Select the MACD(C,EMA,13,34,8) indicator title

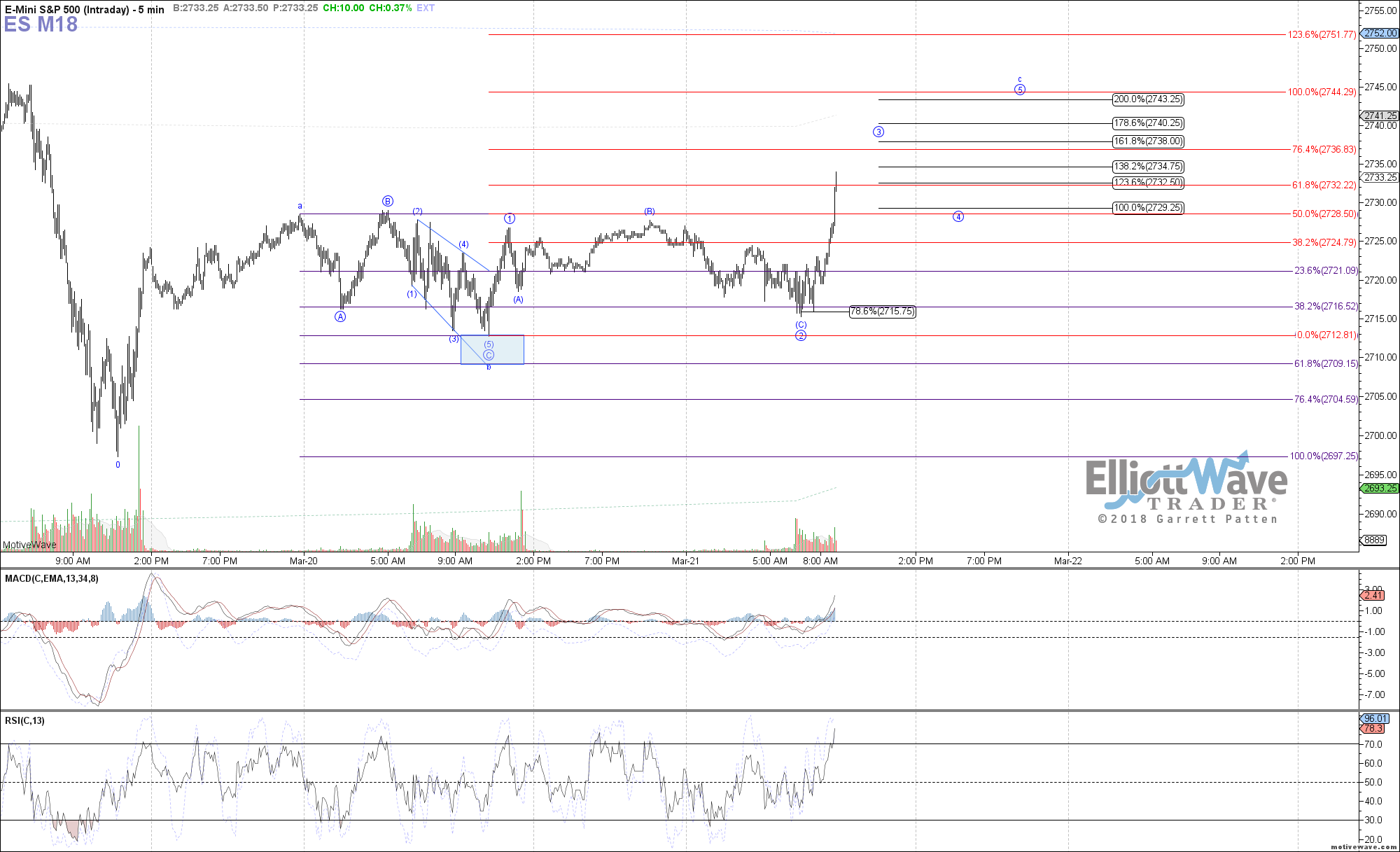[52, 578]
